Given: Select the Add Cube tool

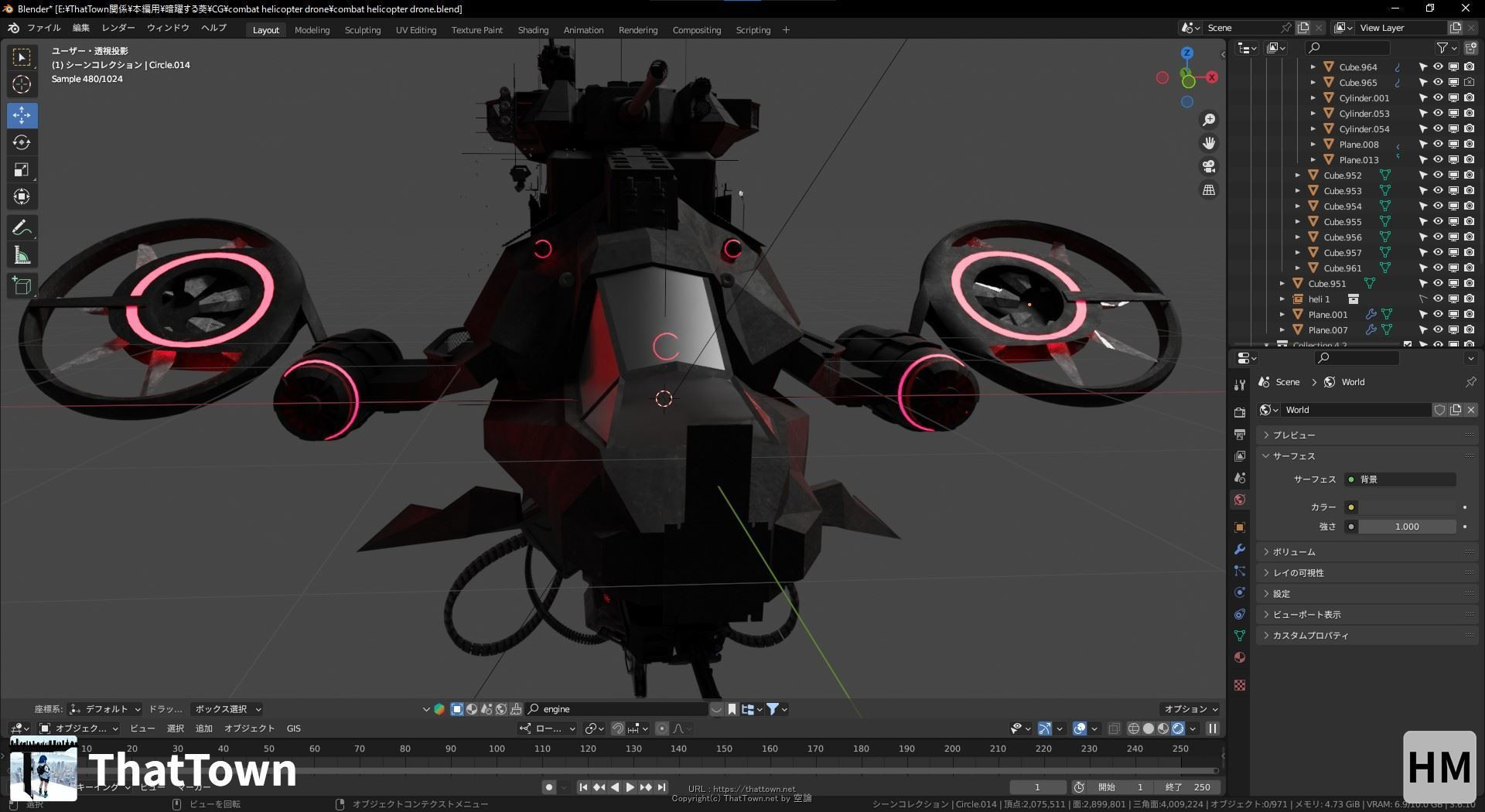Looking at the screenshot, I should click(x=22, y=286).
